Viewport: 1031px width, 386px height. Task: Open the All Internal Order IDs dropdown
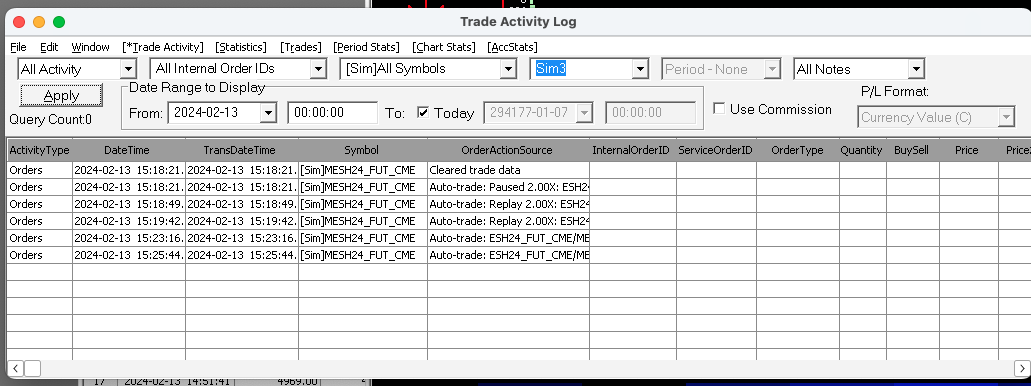[318, 69]
